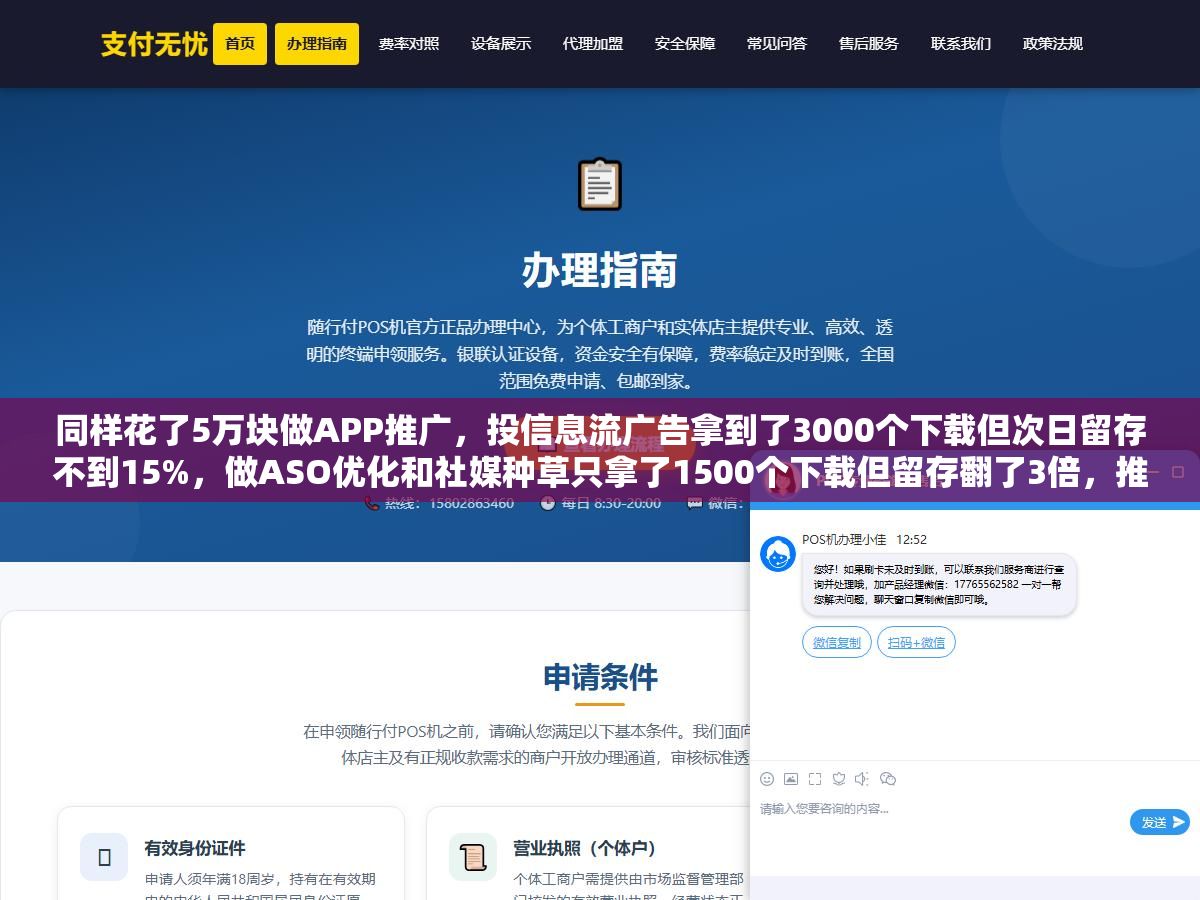Open the 首页 nav tab
1200x900 pixels.
[x=240, y=44]
